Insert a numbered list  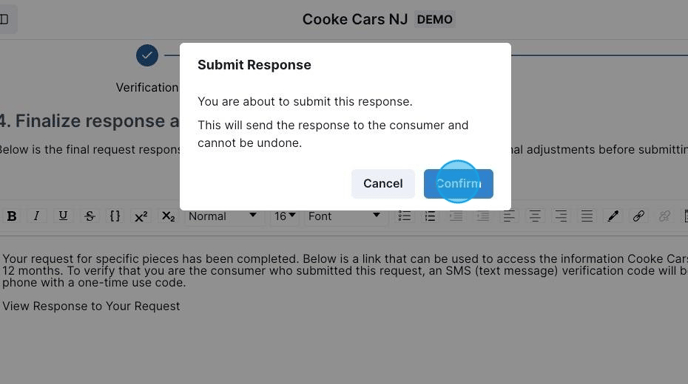(430, 216)
